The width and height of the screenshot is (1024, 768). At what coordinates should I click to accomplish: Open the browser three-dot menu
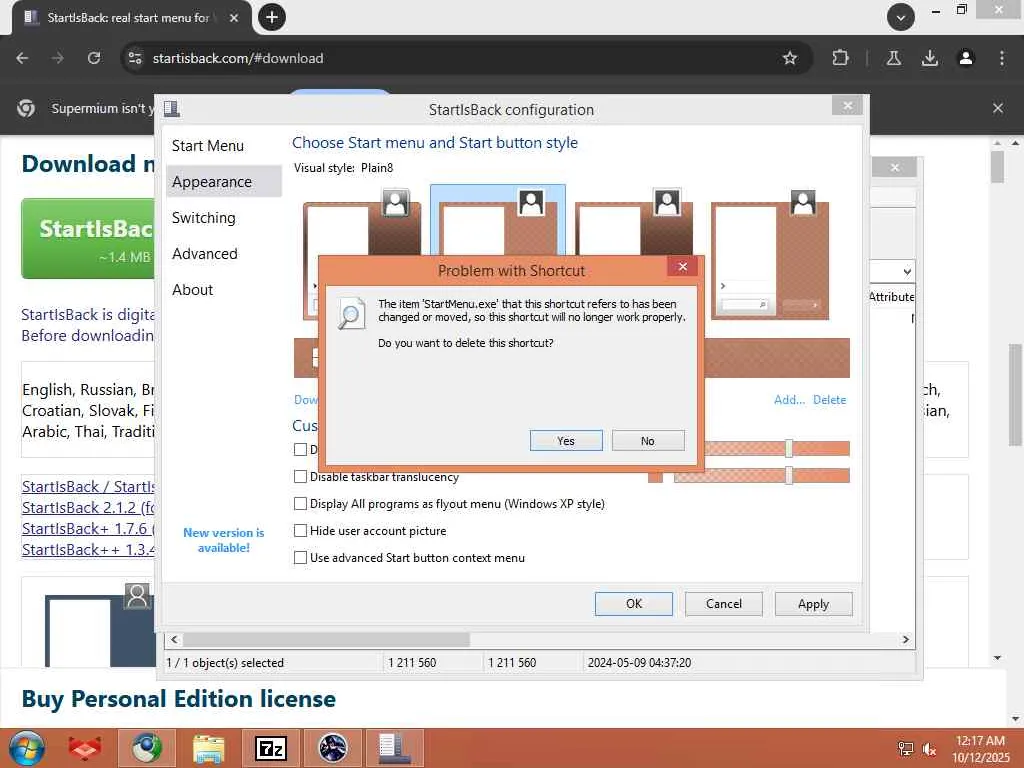[1002, 58]
